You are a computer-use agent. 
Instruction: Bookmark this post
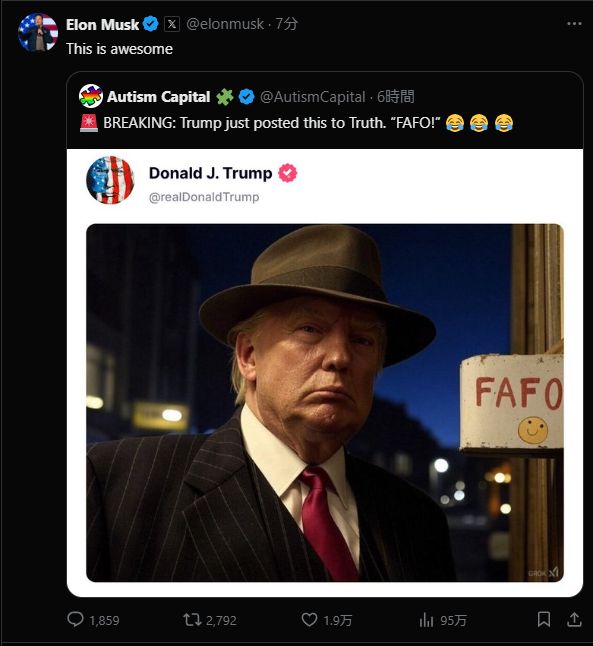(544, 619)
